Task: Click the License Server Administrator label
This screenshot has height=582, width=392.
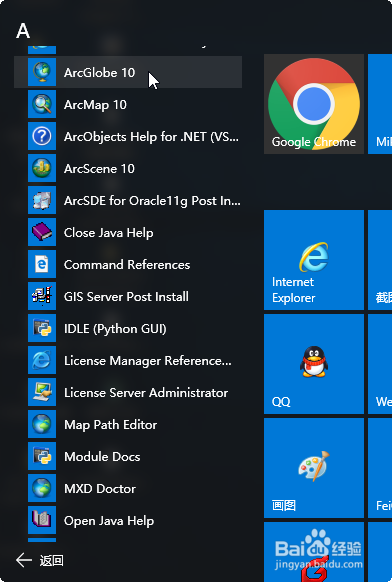Action: [x=146, y=393]
